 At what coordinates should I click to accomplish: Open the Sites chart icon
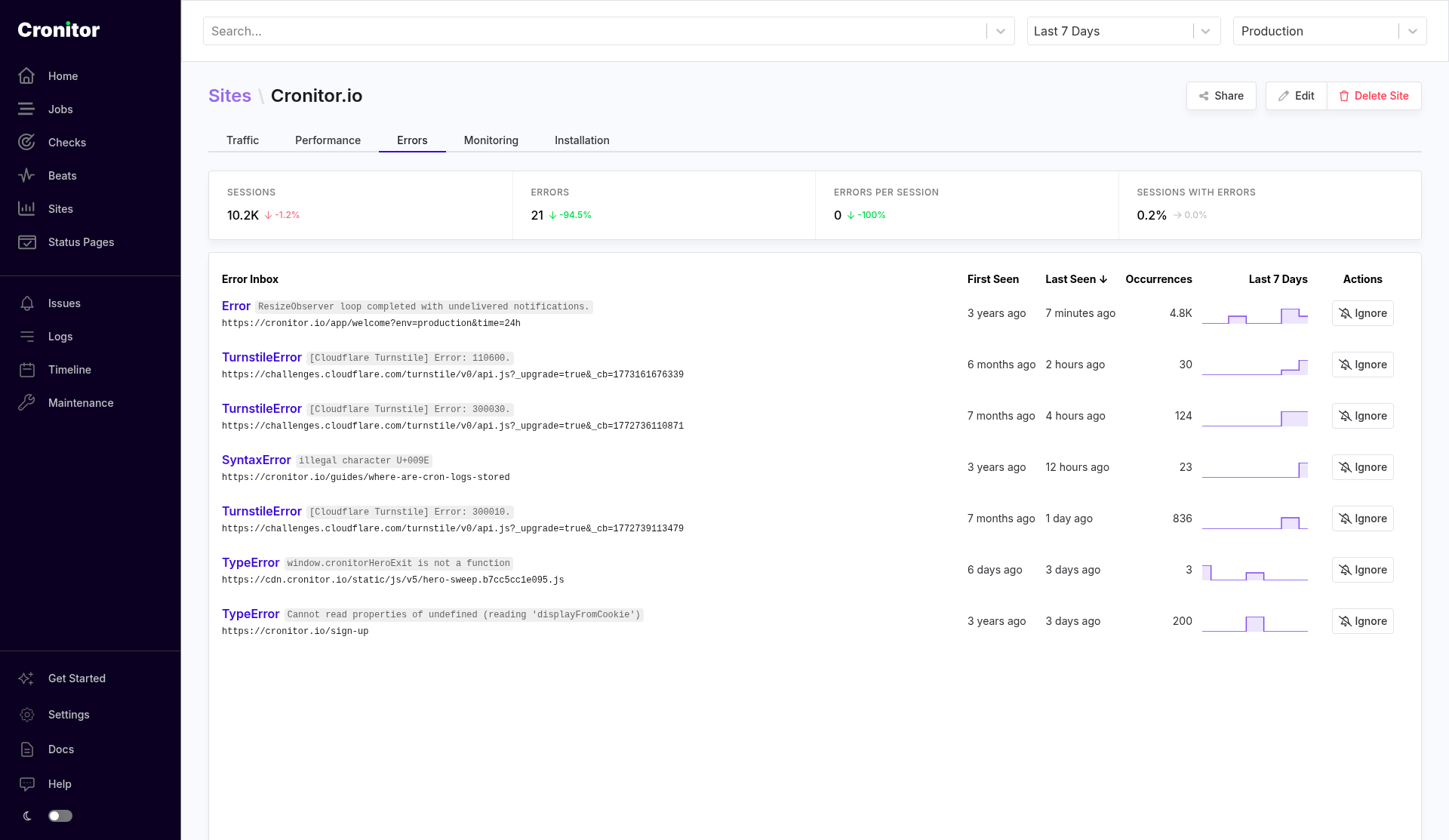(x=26, y=209)
